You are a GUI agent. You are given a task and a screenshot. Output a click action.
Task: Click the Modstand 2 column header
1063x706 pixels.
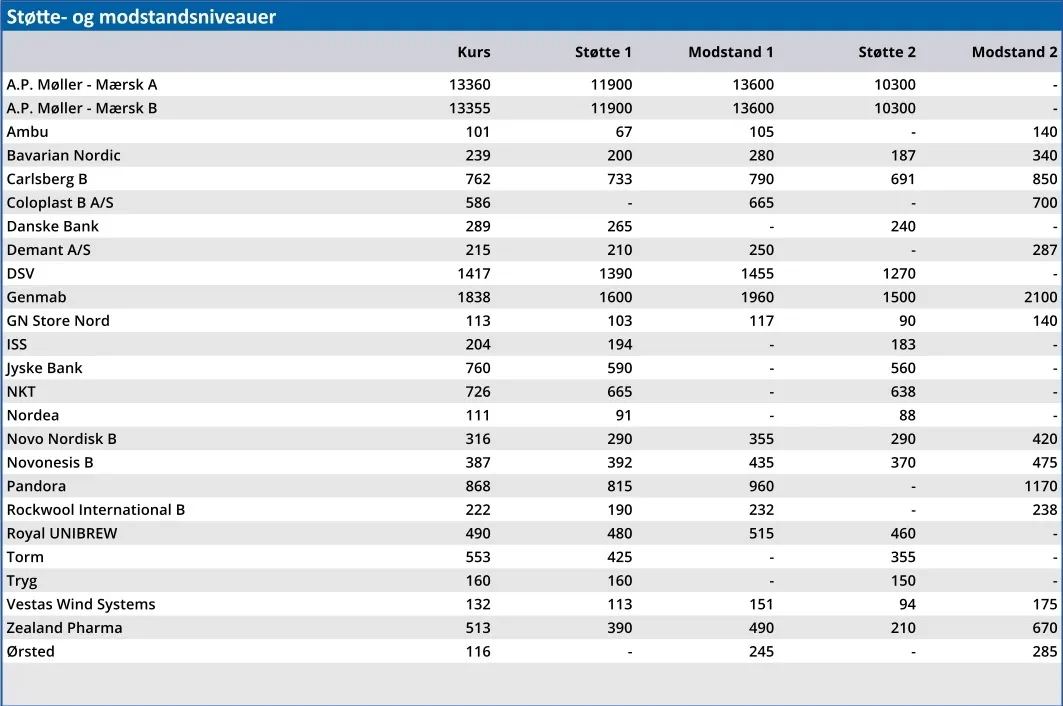coord(1014,52)
